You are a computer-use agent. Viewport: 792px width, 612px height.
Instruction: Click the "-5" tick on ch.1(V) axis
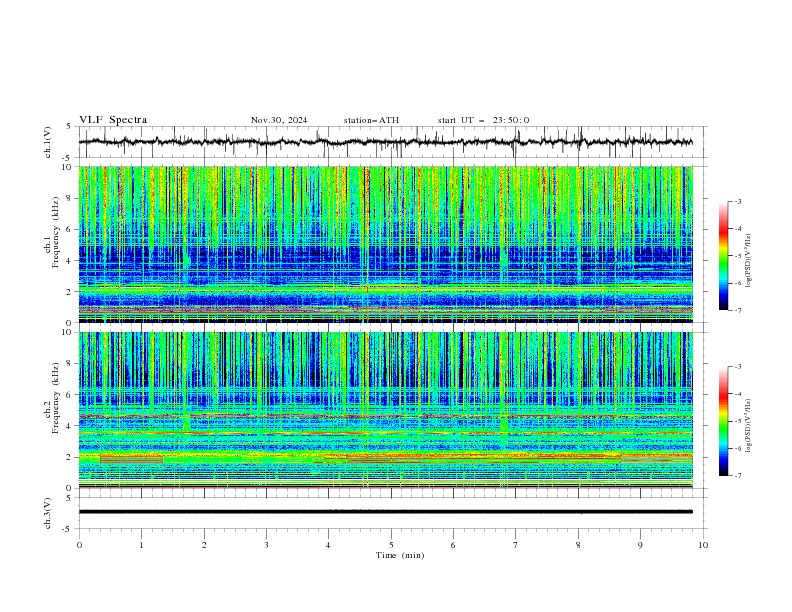pos(67,158)
